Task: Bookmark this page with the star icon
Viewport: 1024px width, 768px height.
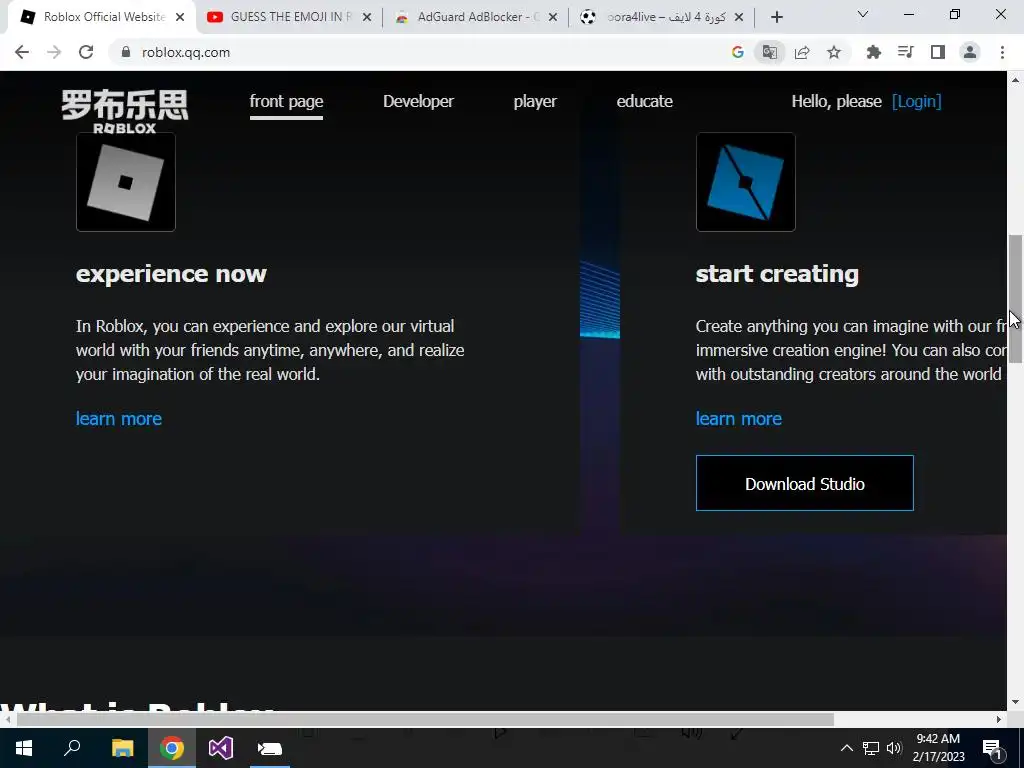Action: (833, 52)
